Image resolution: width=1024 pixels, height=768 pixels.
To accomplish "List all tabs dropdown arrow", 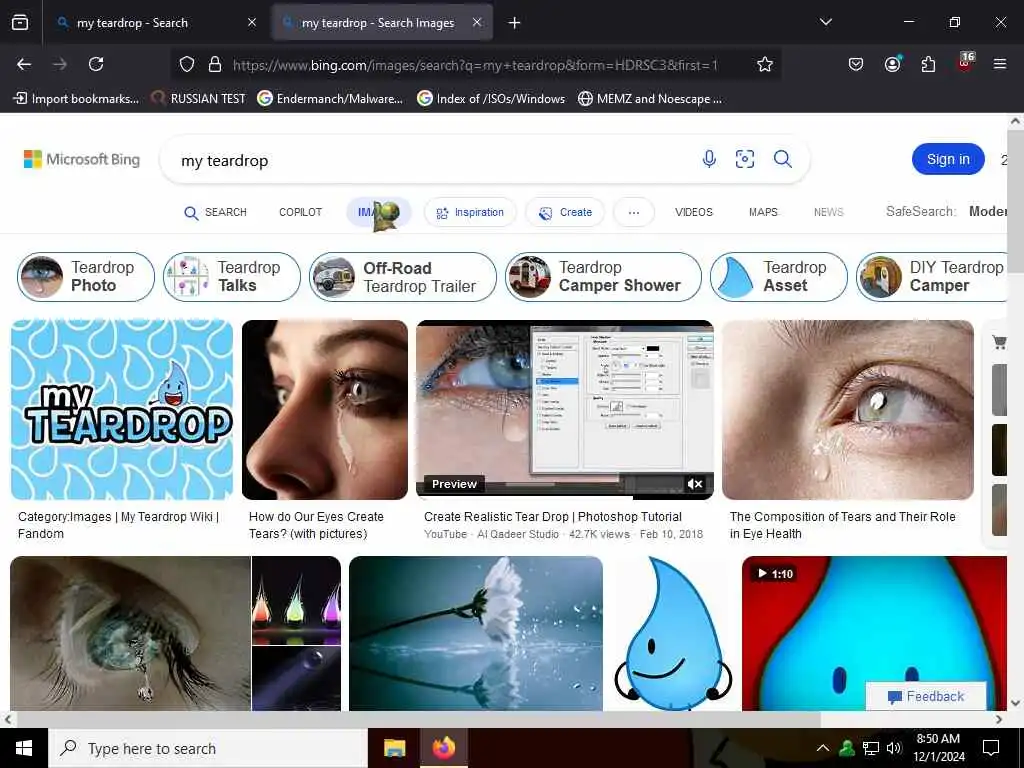I will pyautogui.click(x=826, y=22).
